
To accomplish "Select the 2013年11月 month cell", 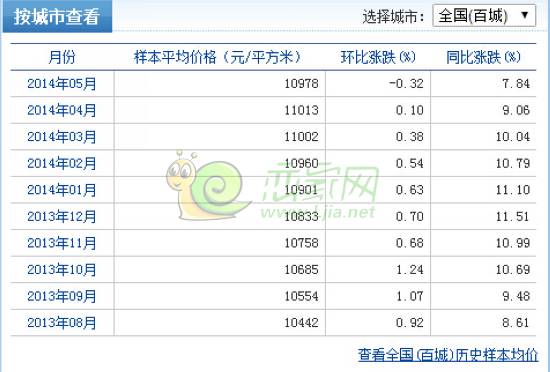I will tap(62, 243).
